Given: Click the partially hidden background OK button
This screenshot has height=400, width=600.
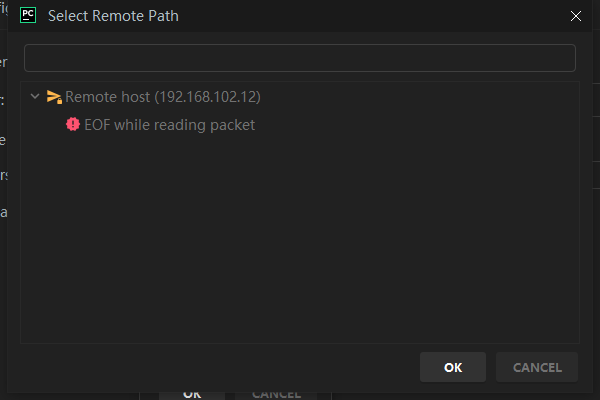Looking at the screenshot, I should click(191, 394).
